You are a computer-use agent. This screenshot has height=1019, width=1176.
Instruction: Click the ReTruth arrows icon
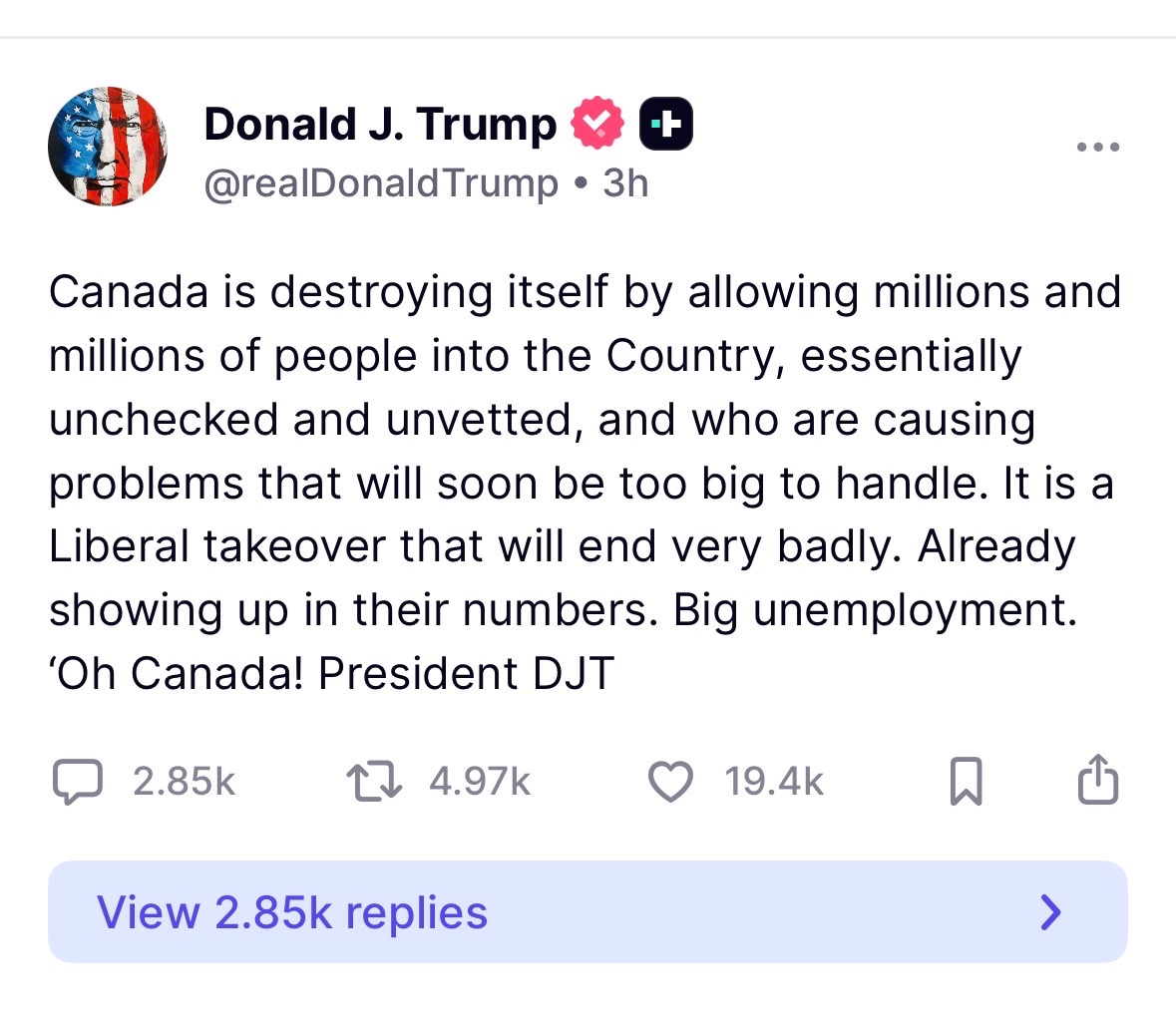click(374, 782)
